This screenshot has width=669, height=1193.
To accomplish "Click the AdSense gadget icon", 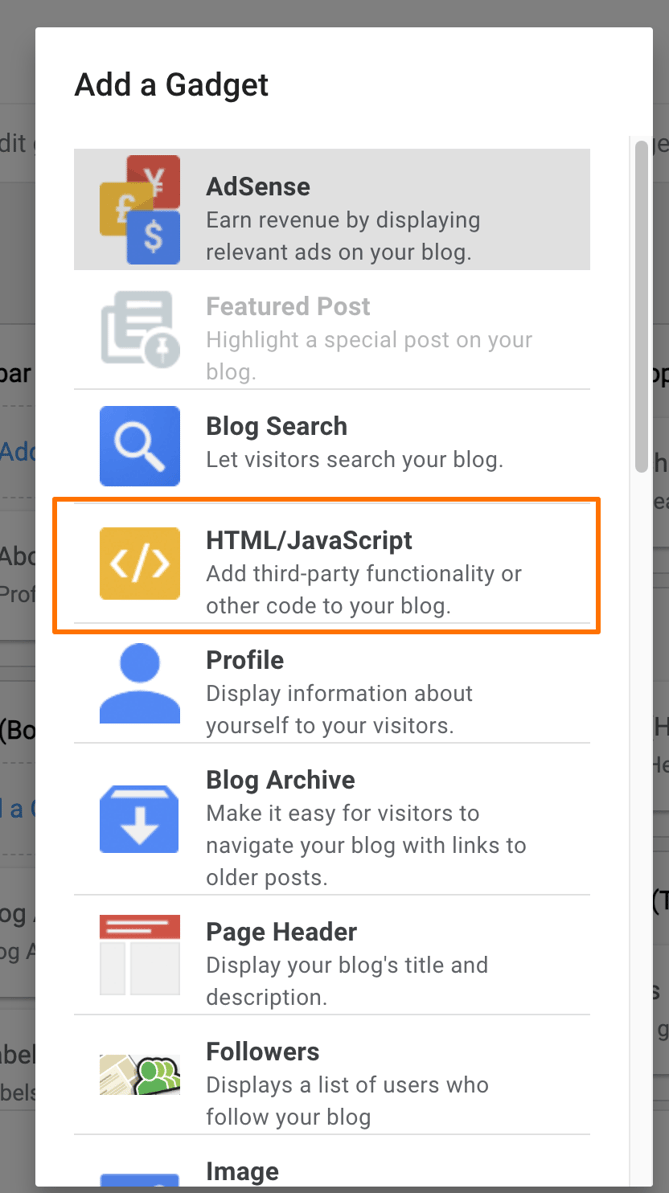I will 139,208.
